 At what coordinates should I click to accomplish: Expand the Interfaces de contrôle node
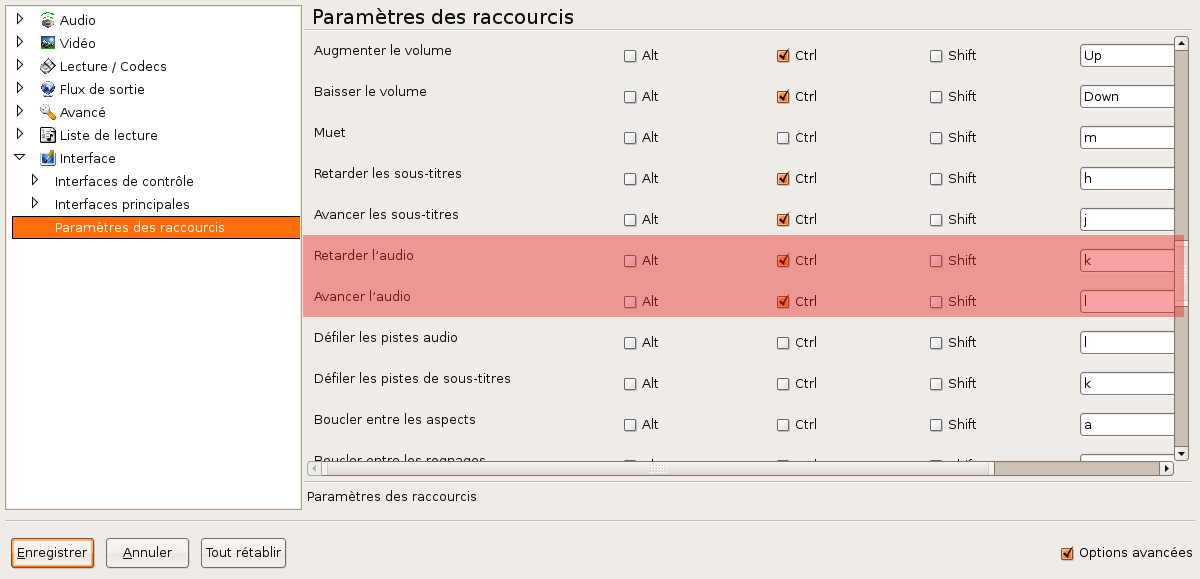(35, 180)
